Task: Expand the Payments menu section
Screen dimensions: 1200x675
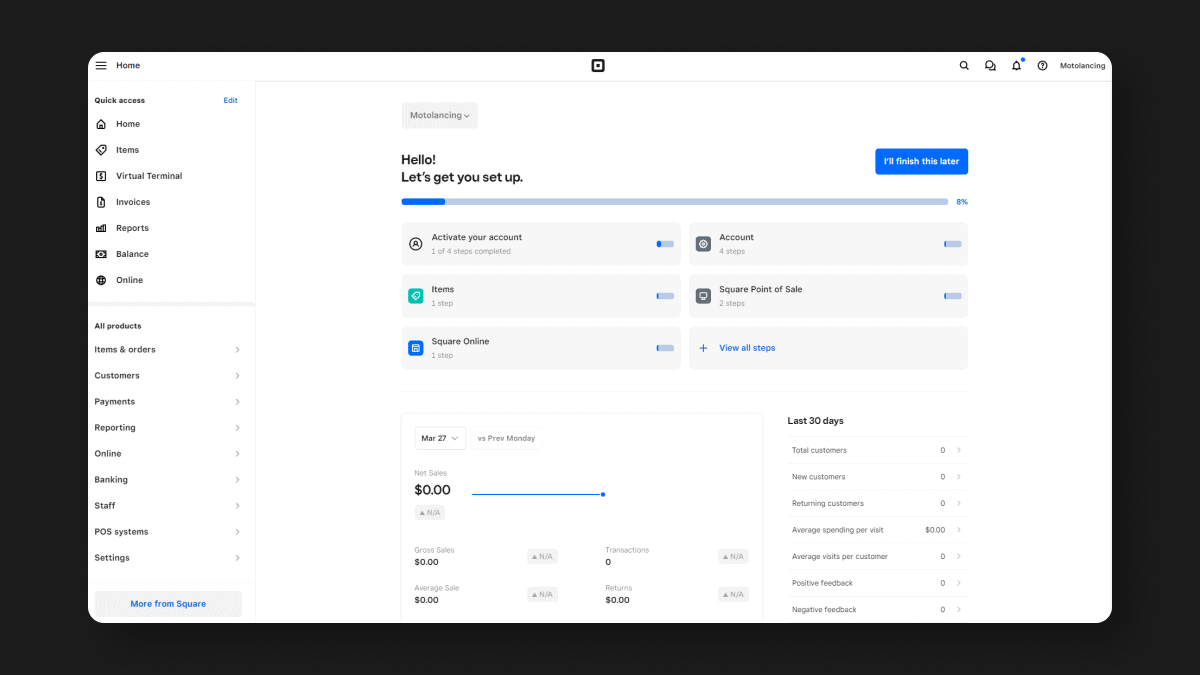Action: (x=168, y=402)
